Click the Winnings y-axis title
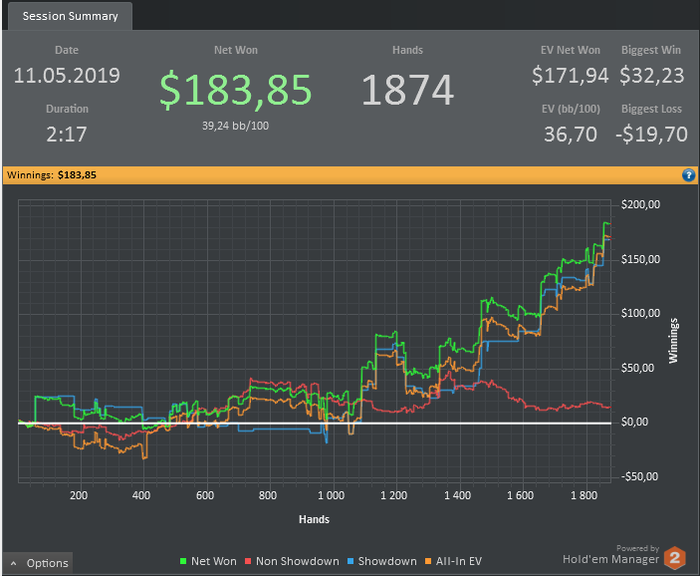 coord(673,340)
